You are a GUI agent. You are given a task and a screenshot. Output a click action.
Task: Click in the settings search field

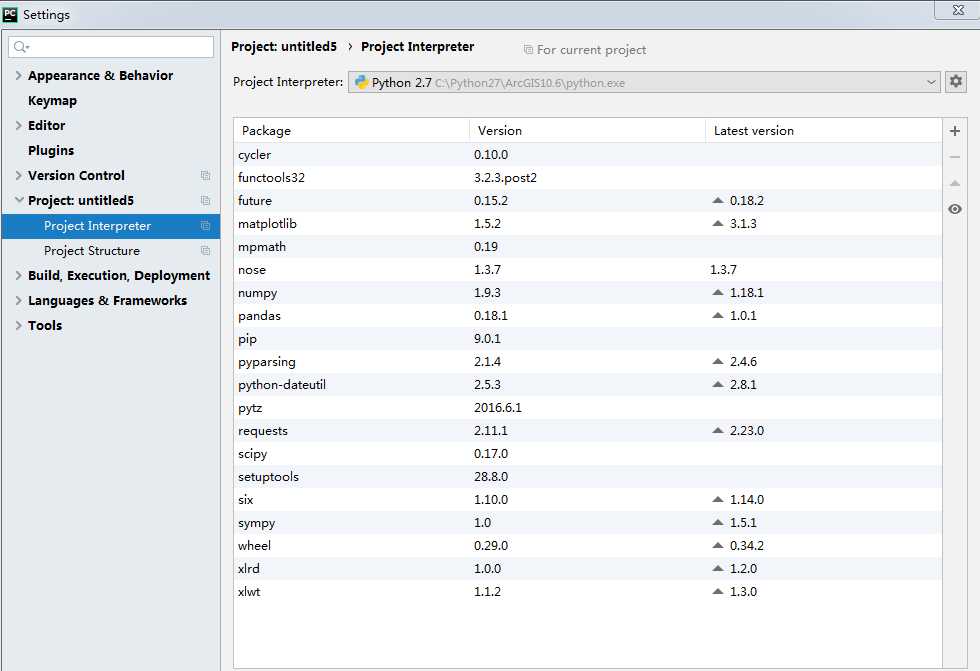111,47
